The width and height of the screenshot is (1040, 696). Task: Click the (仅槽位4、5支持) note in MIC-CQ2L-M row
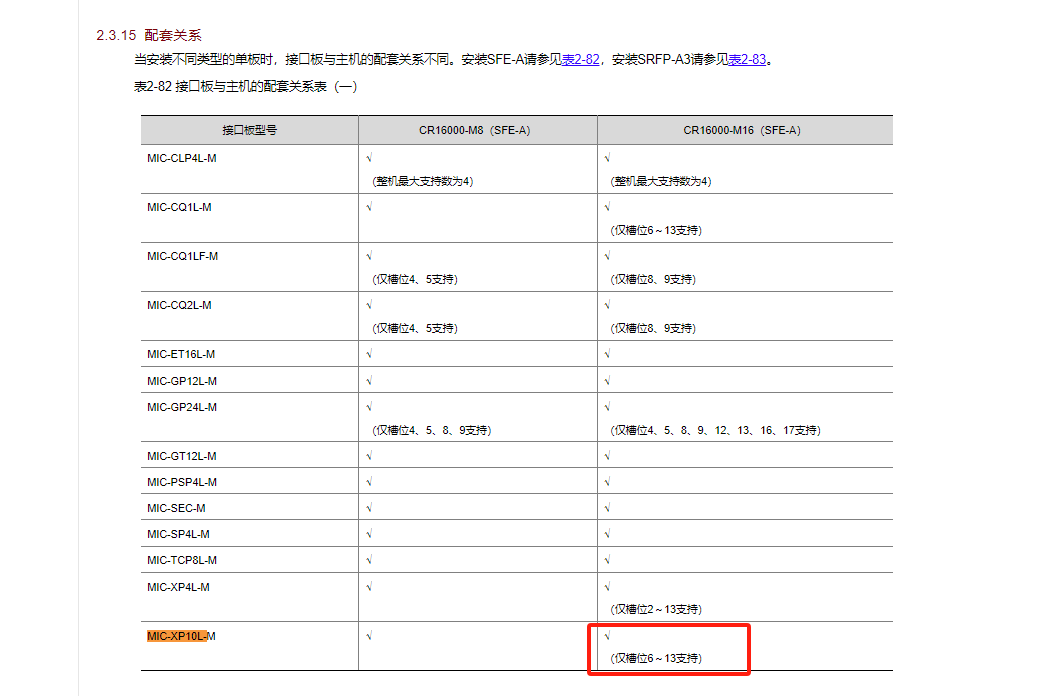click(415, 328)
